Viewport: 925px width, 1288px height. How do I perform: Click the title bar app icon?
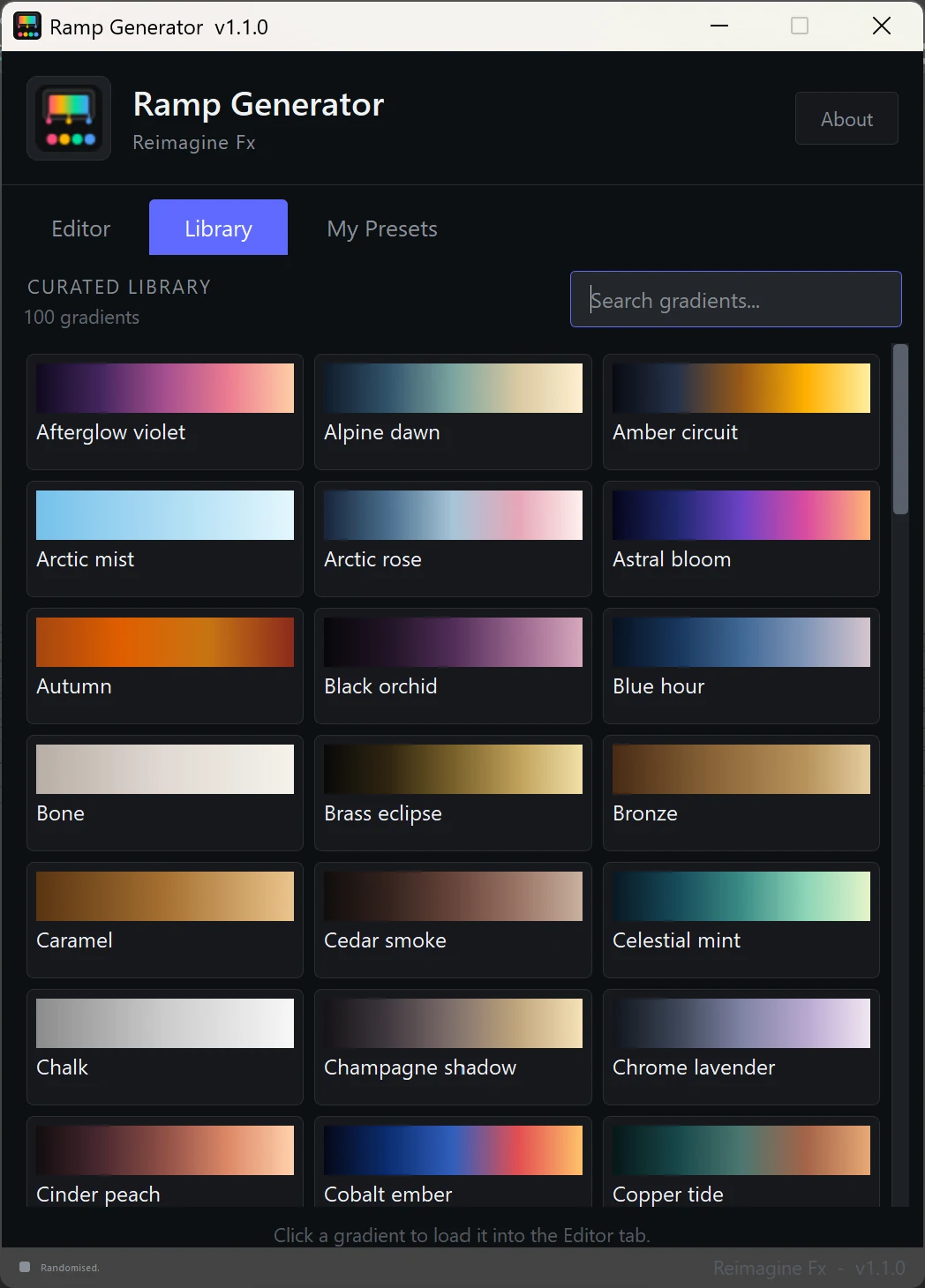[x=27, y=26]
